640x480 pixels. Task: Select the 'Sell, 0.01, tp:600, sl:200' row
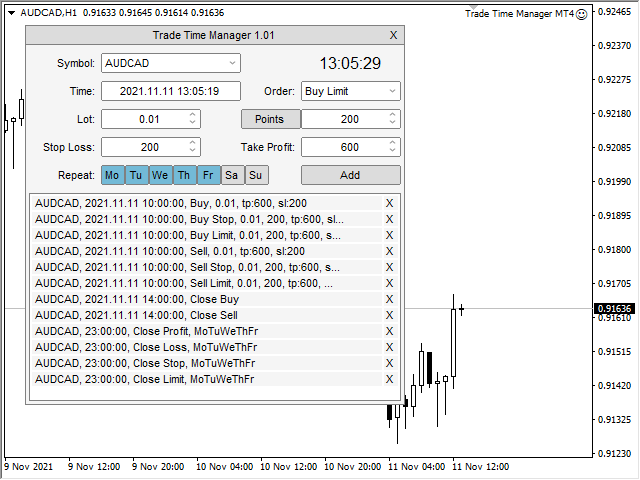207,251
